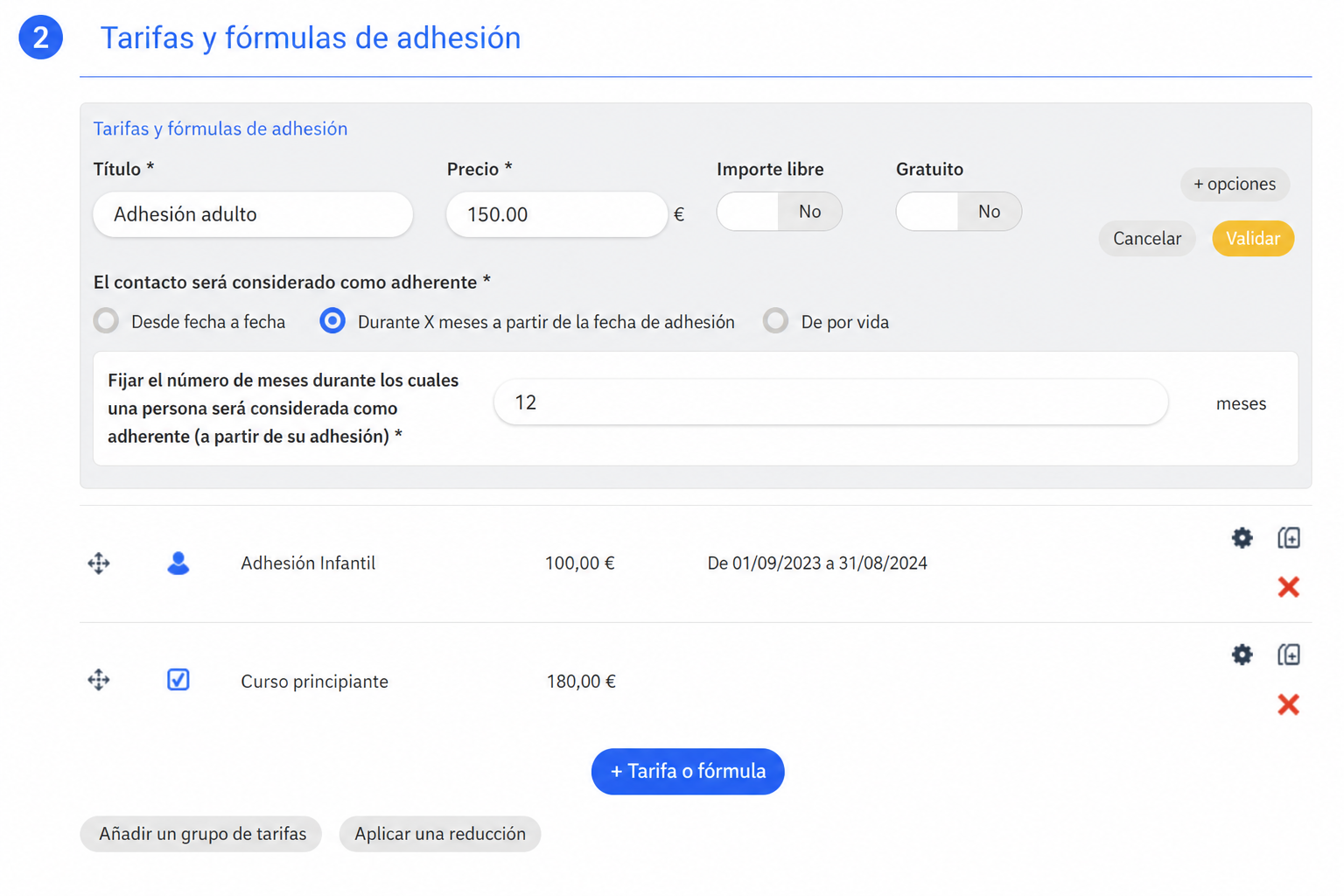Toggle the Gratuito switch
This screenshot has height=896, width=1344.
point(958,212)
